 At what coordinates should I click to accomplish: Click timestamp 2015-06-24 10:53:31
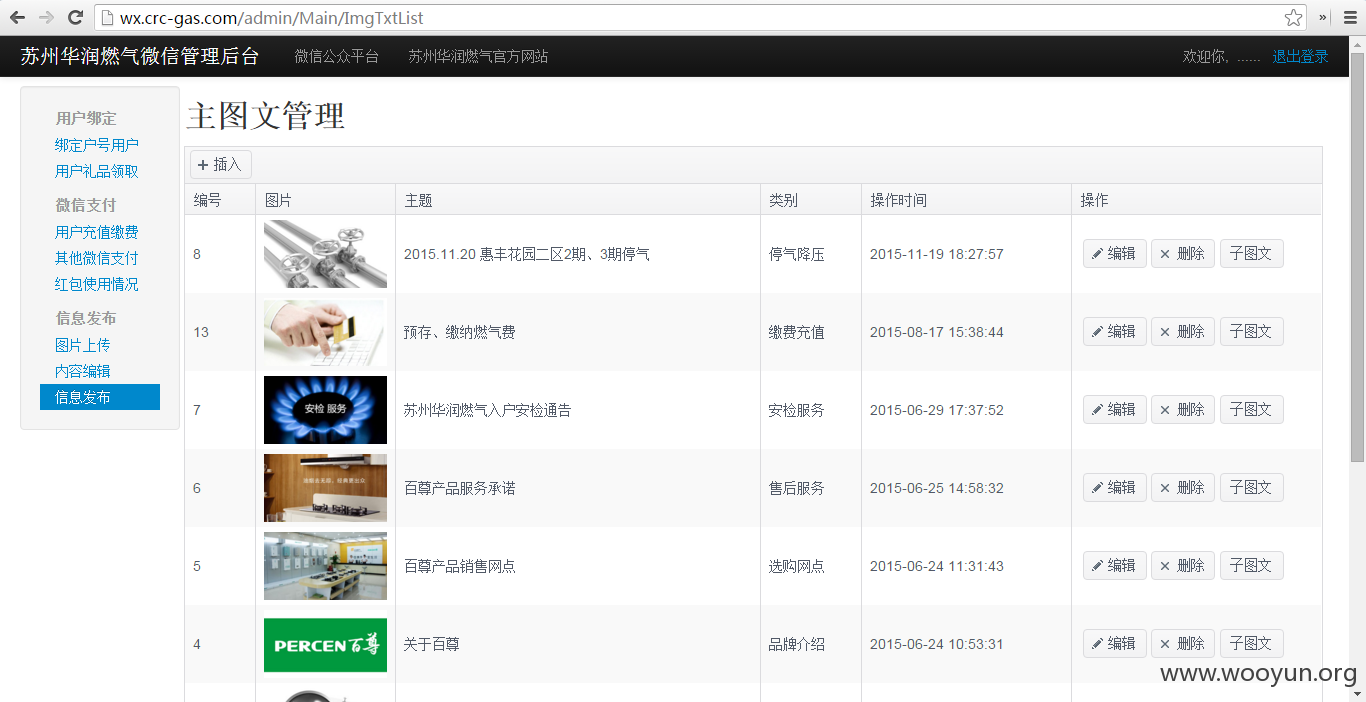(937, 644)
